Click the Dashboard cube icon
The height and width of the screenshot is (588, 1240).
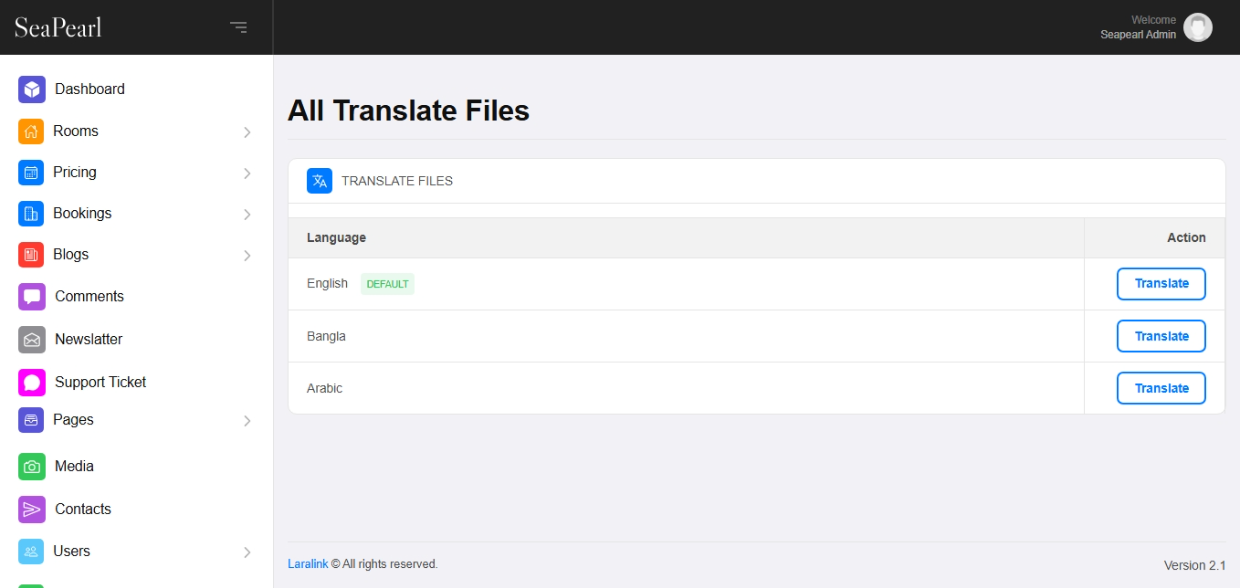click(32, 90)
